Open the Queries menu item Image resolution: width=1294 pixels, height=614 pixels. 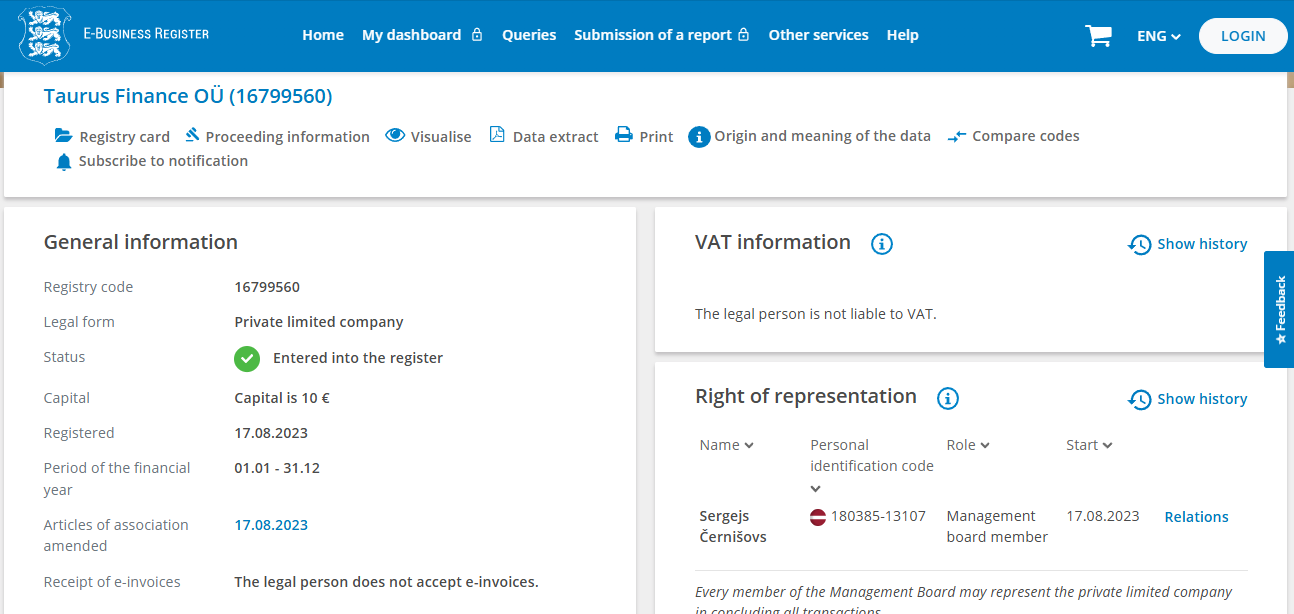[529, 35]
